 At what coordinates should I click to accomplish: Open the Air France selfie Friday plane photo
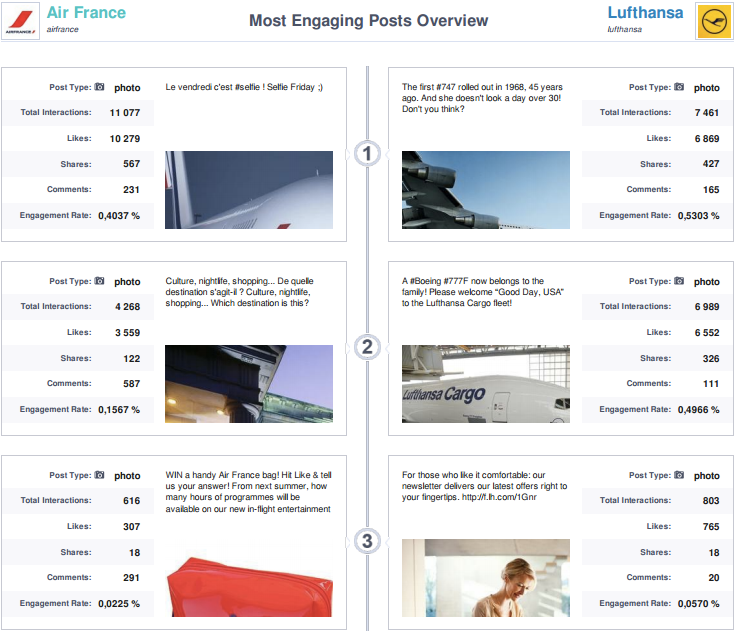pos(249,190)
